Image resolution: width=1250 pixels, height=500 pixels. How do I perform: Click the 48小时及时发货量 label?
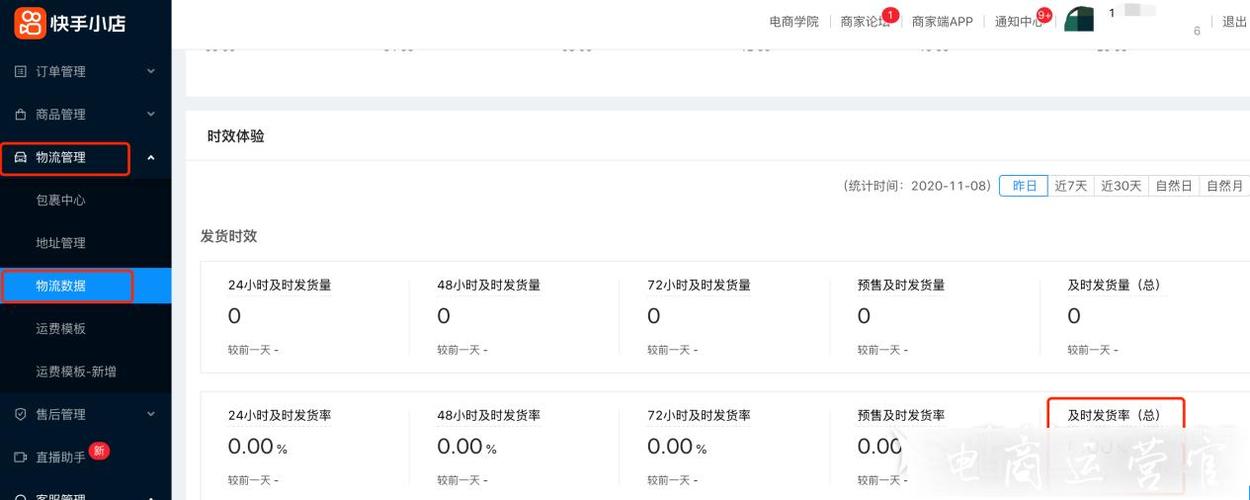(x=489, y=285)
